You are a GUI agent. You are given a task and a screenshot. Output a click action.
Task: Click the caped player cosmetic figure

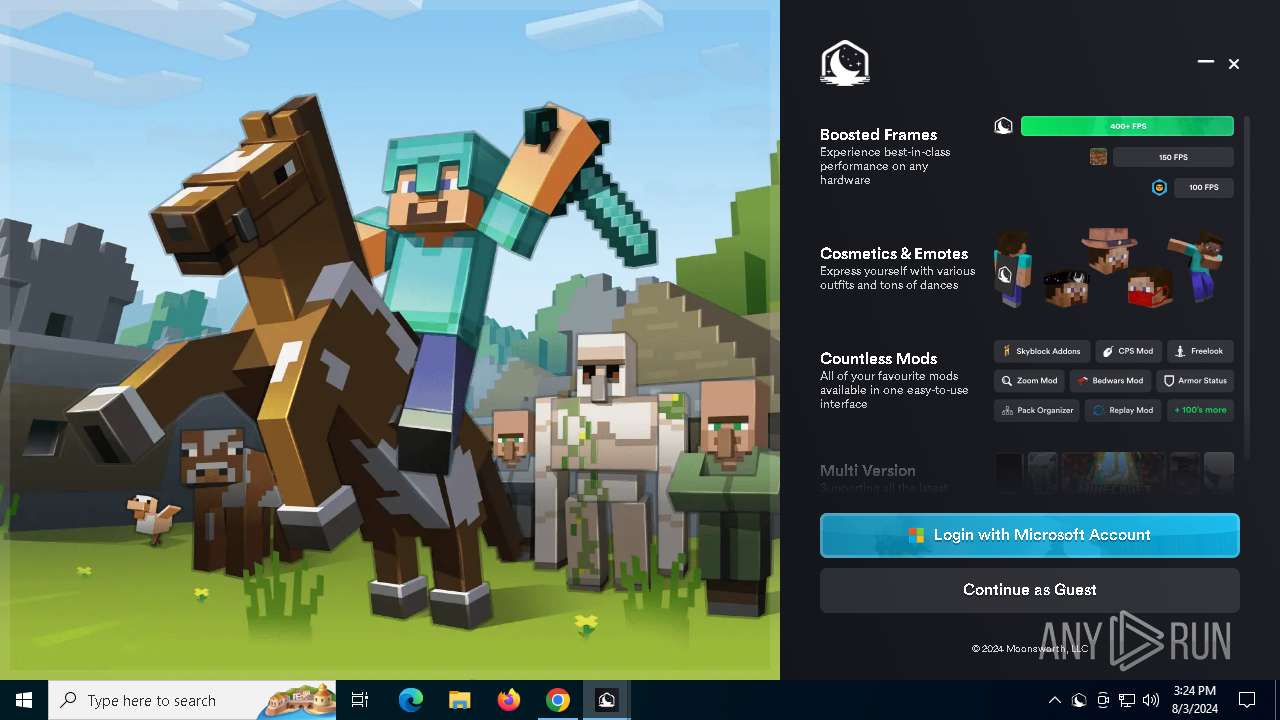[1012, 268]
